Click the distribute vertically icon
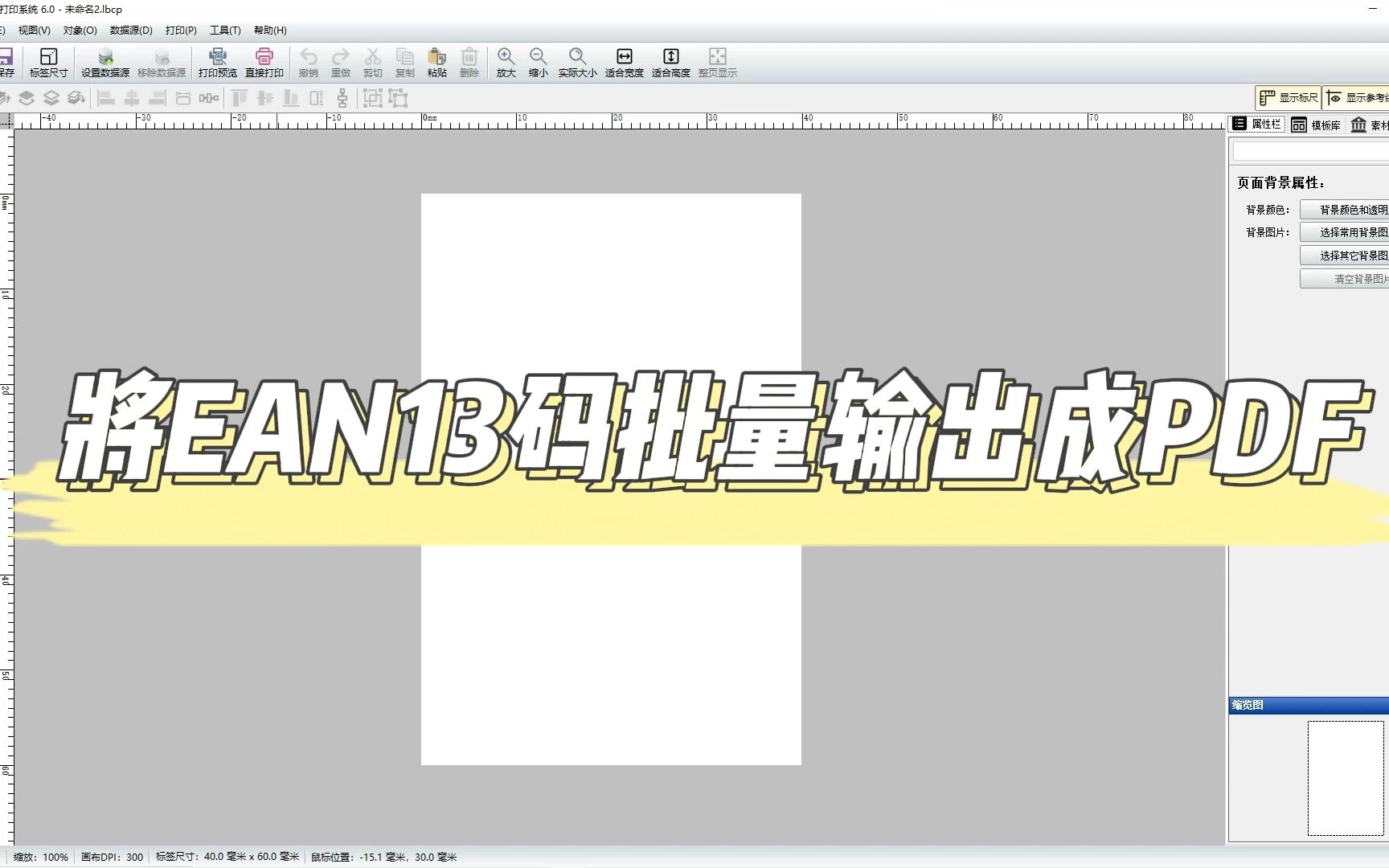 342,98
